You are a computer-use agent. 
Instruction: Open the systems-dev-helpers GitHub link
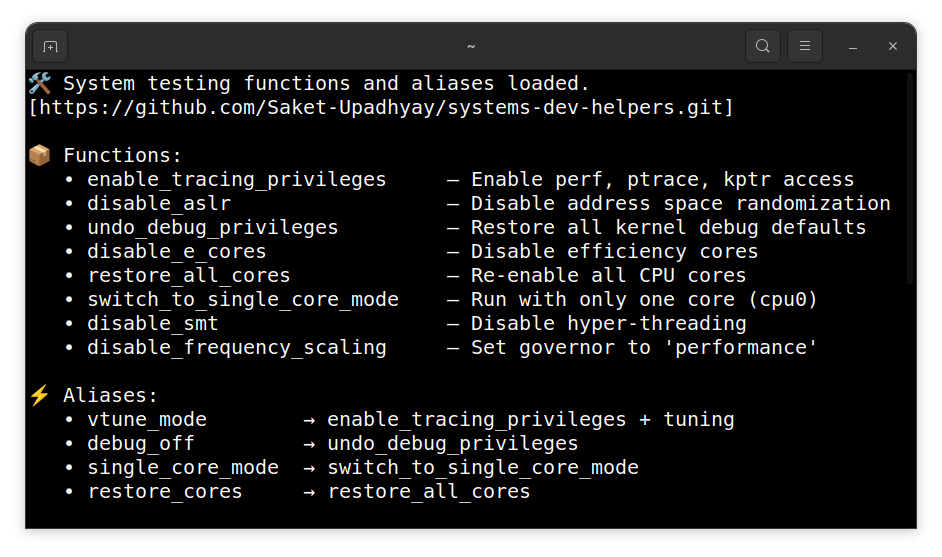pos(381,107)
